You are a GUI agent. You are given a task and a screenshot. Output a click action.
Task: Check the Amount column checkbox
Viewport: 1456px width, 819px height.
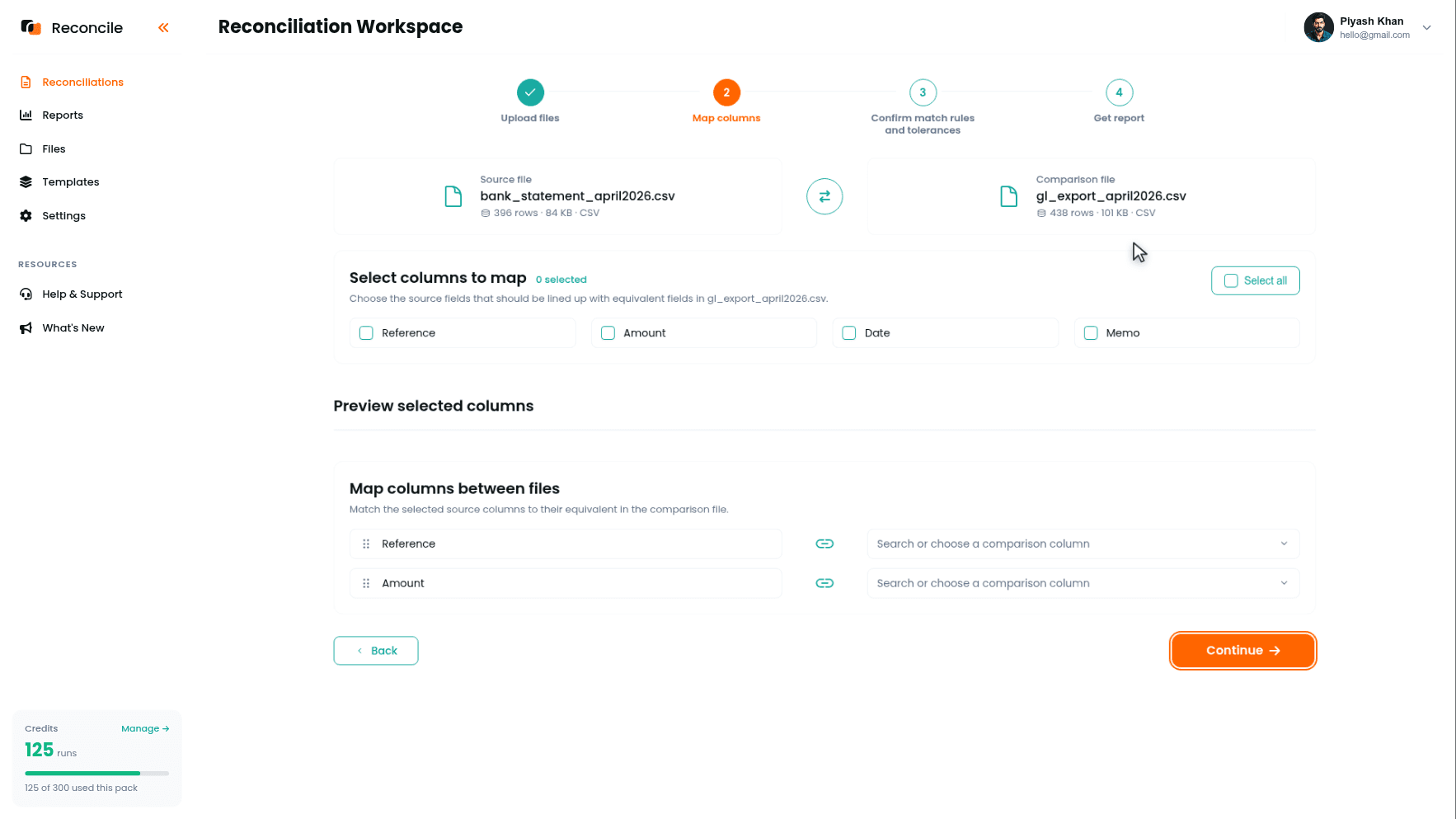tap(608, 333)
